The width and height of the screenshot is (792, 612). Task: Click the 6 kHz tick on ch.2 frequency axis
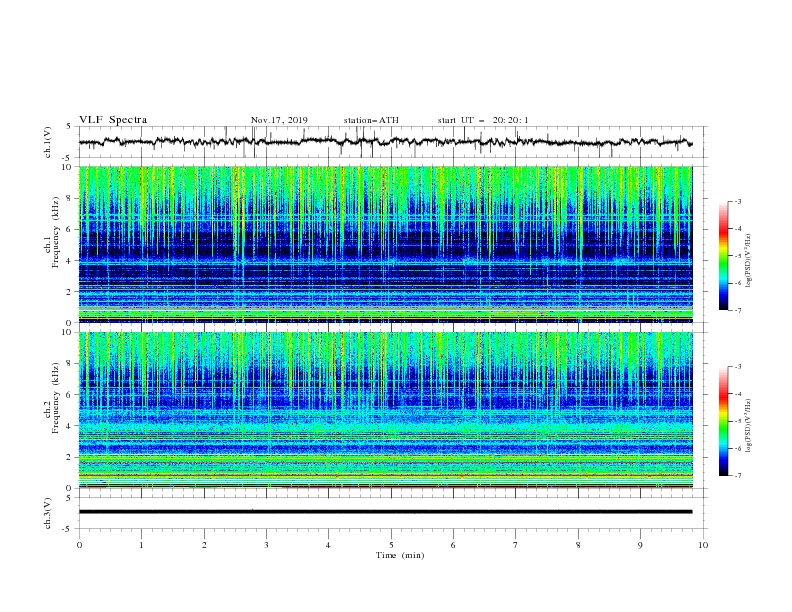coord(70,395)
